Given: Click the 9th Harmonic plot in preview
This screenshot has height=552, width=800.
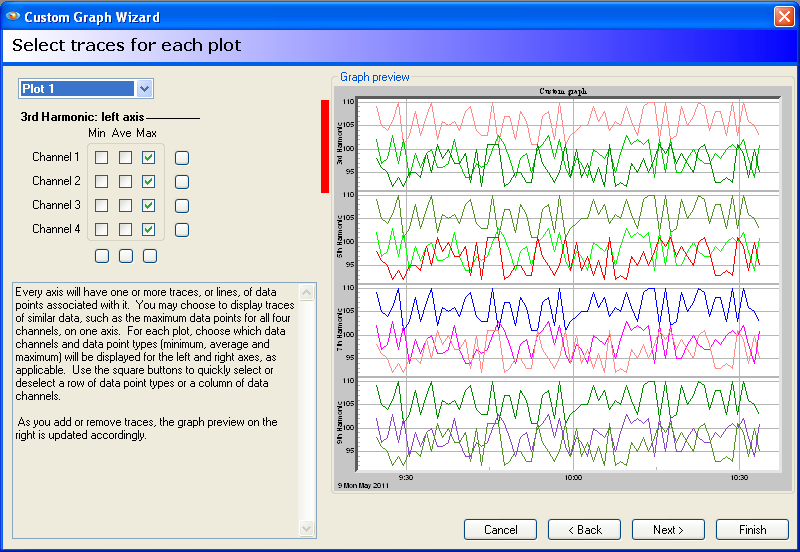Looking at the screenshot, I should pos(568,424).
